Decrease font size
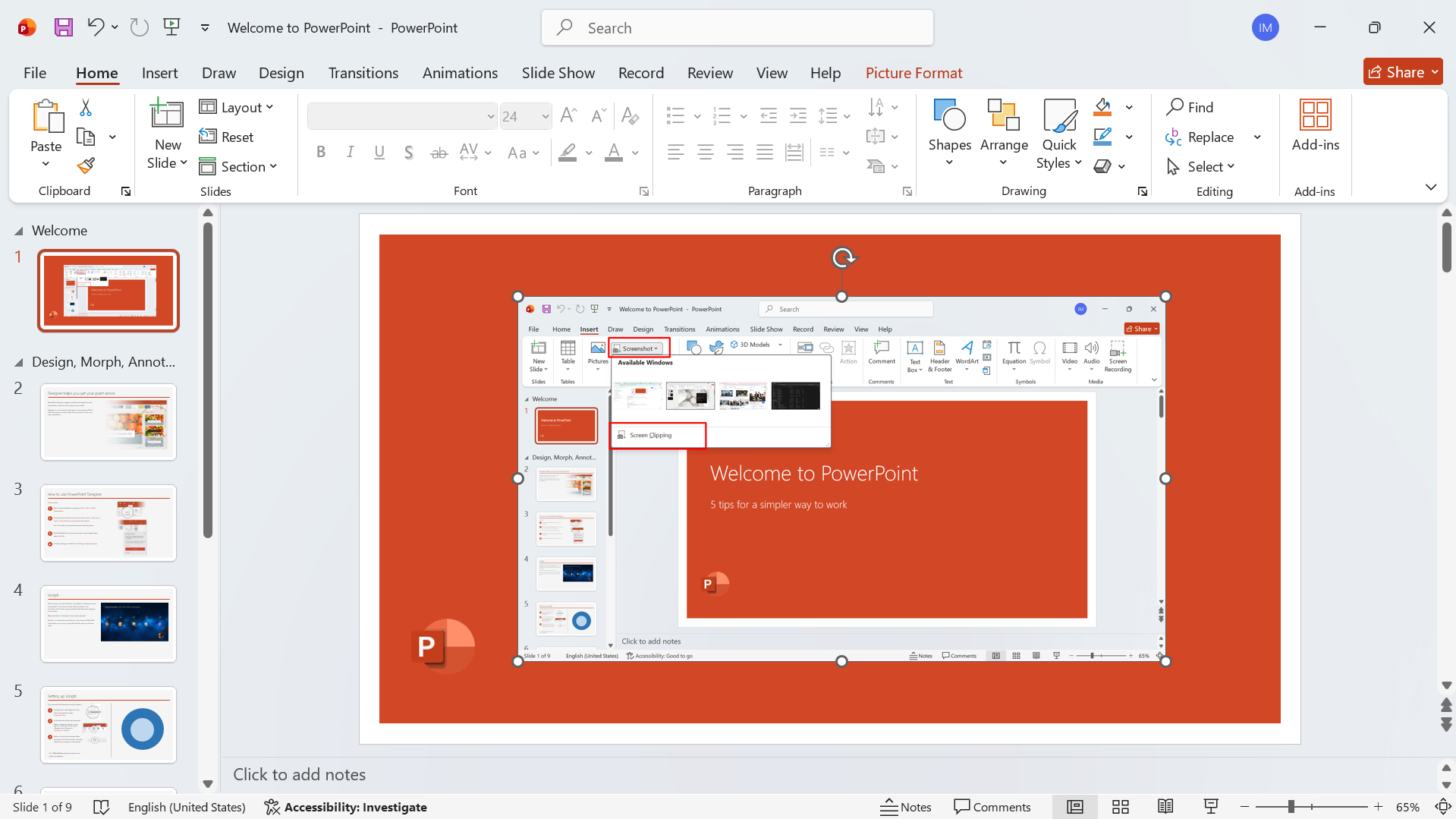The image size is (1456, 819). pos(599,115)
